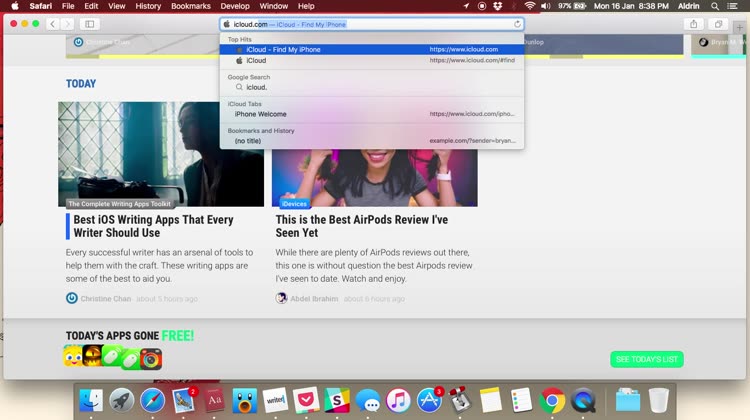
Task: Open Best AirPods Review article headline
Action: 362,226
